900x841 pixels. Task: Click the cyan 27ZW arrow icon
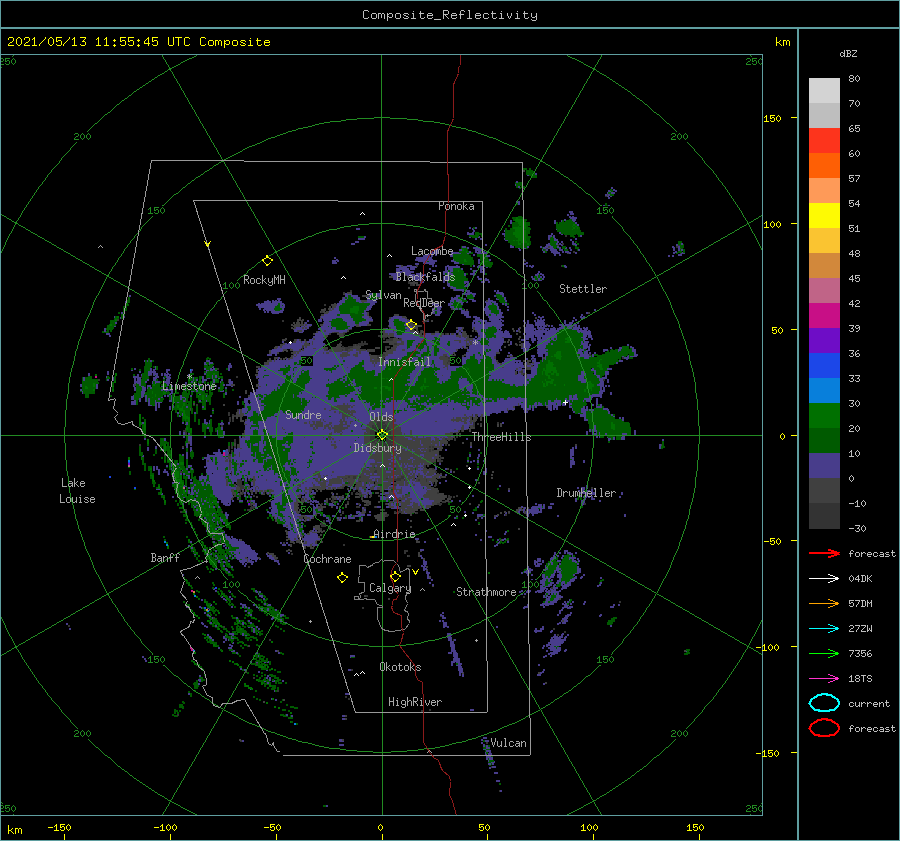pos(824,629)
